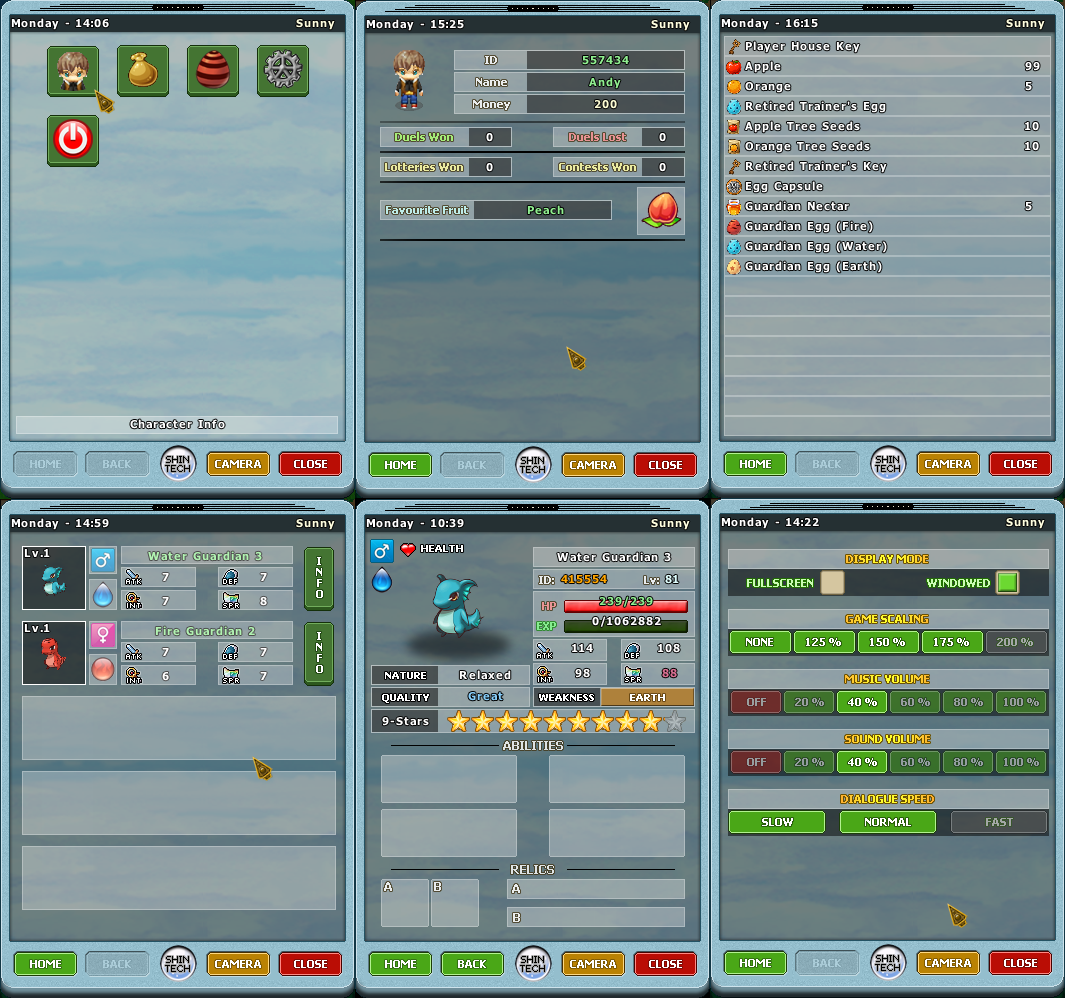Set game scaling to 150 %
This screenshot has height=998, width=1065.
887,642
